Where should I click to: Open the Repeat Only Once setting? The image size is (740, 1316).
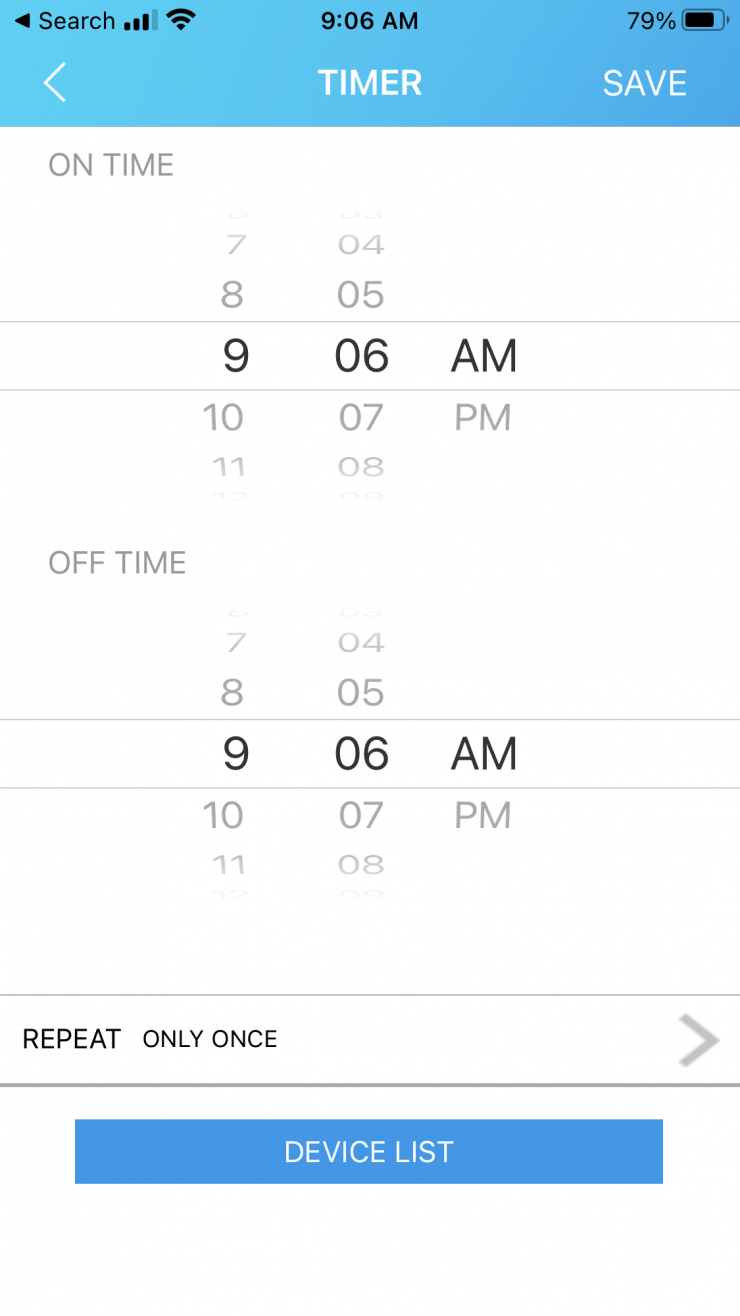tap(210, 1040)
